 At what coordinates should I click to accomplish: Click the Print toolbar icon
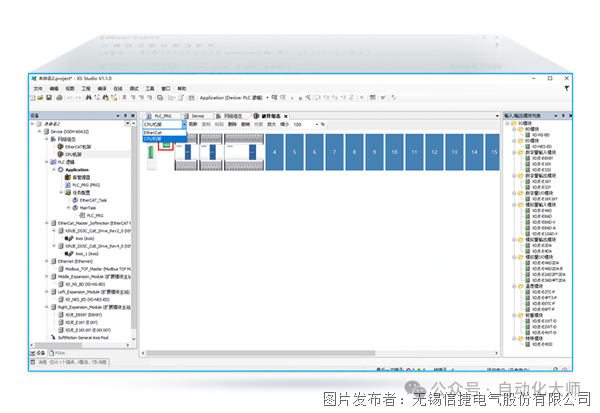59,98
